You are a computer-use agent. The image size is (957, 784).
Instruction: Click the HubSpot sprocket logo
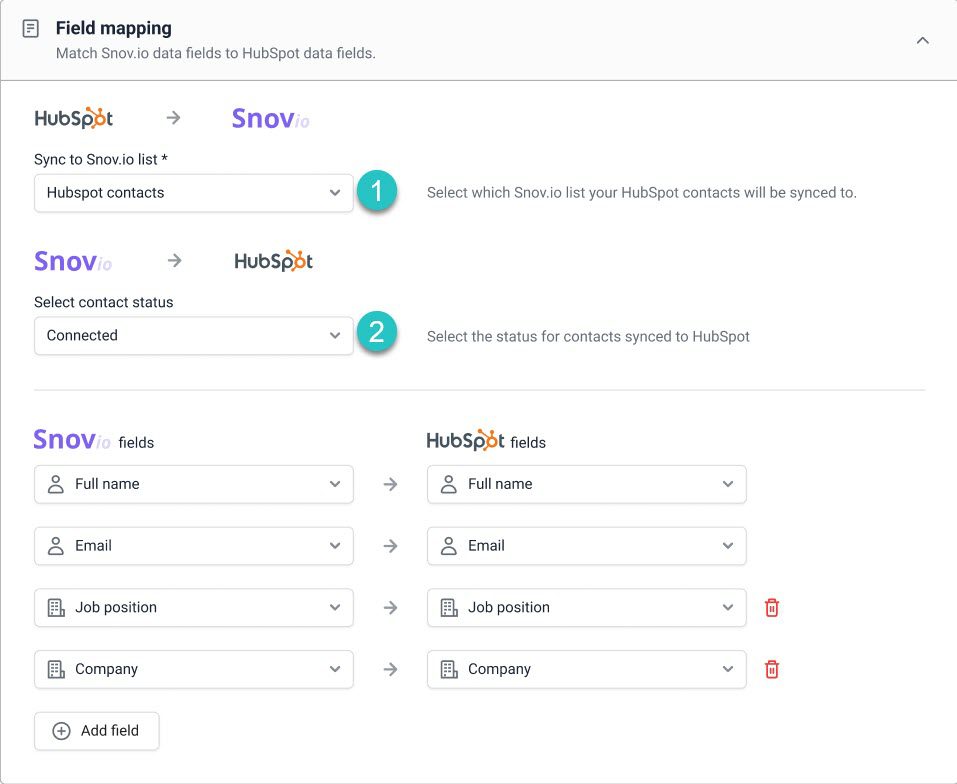pos(73,117)
